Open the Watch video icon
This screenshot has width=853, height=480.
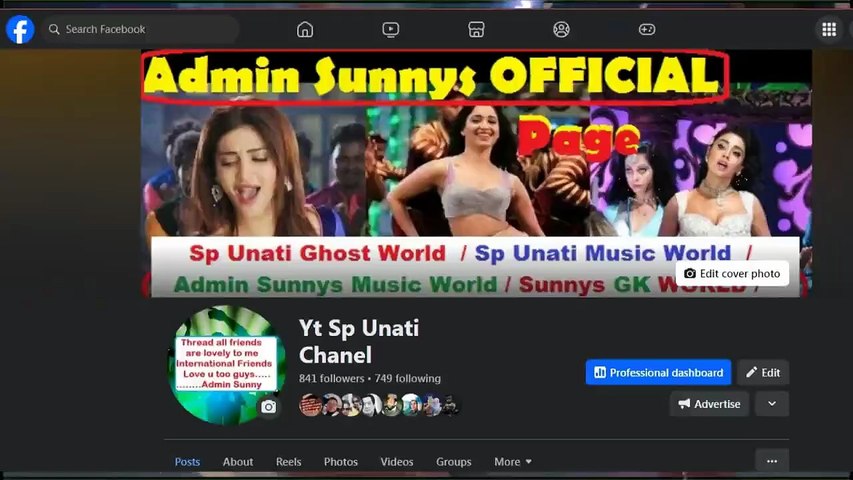[391, 29]
